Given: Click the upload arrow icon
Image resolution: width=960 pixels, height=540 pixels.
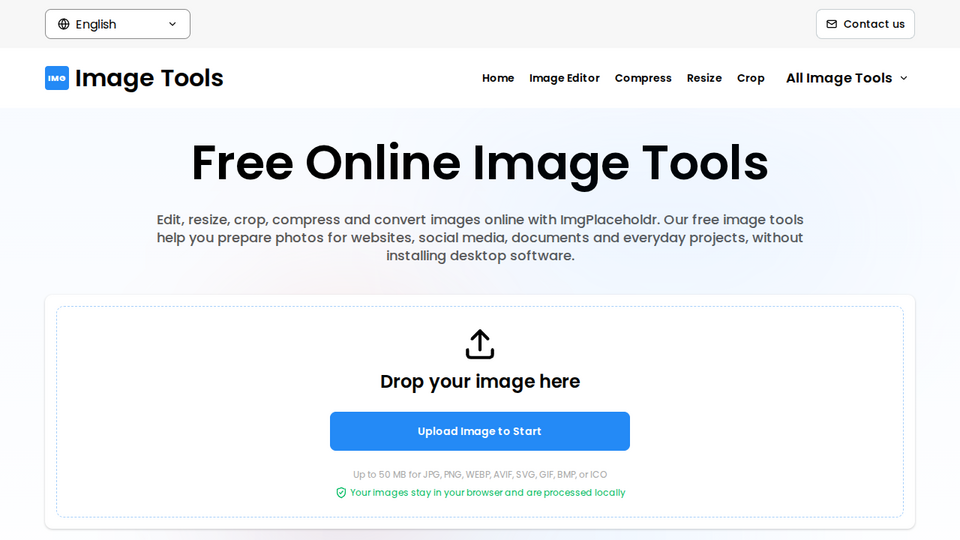Looking at the screenshot, I should (x=480, y=344).
